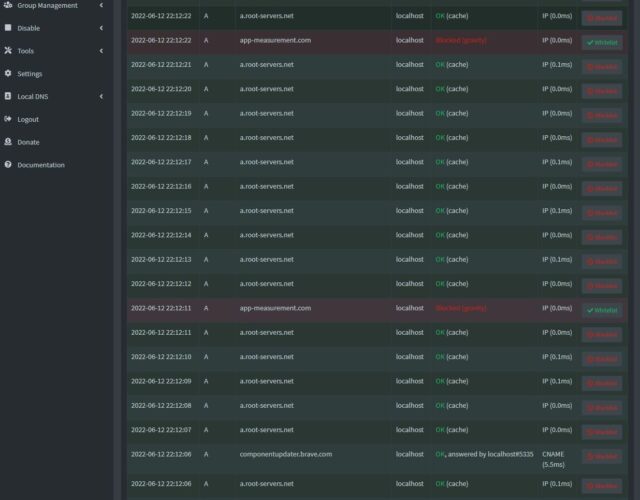Click timestamp 2022-06-12 22:12:15
Viewport: 640px width, 500px height.
coord(161,211)
